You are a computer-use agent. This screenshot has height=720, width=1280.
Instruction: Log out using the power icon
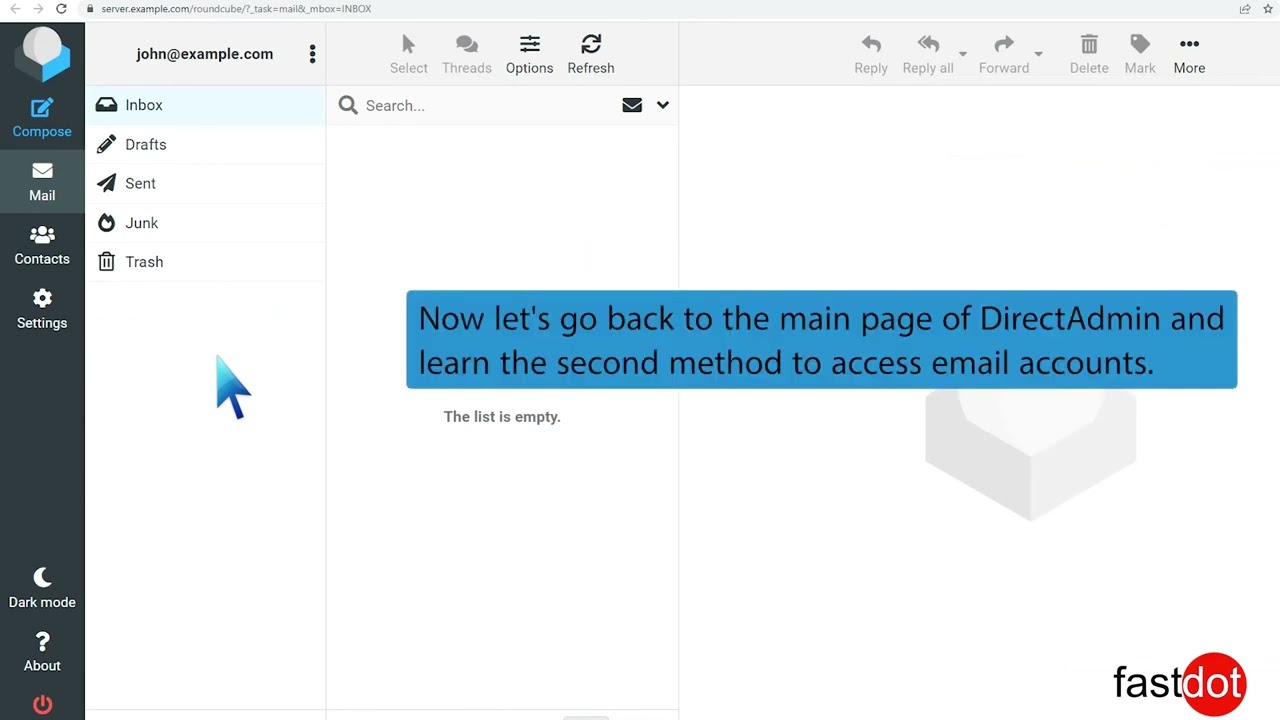tap(42, 704)
